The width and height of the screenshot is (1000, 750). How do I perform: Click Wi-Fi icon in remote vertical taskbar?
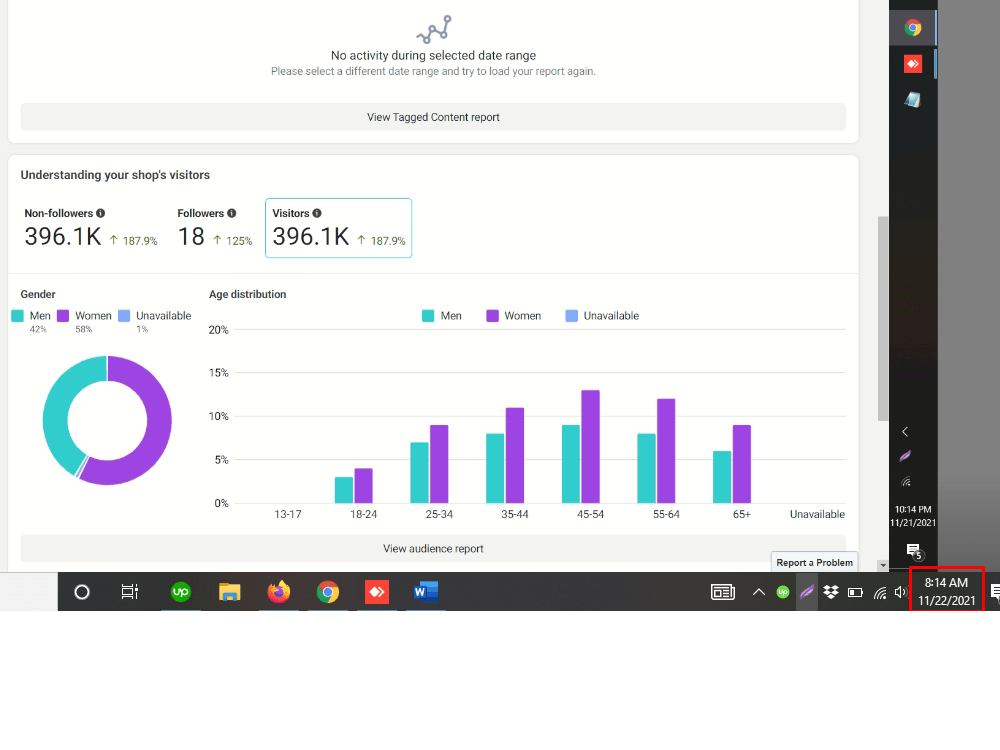coord(906,482)
